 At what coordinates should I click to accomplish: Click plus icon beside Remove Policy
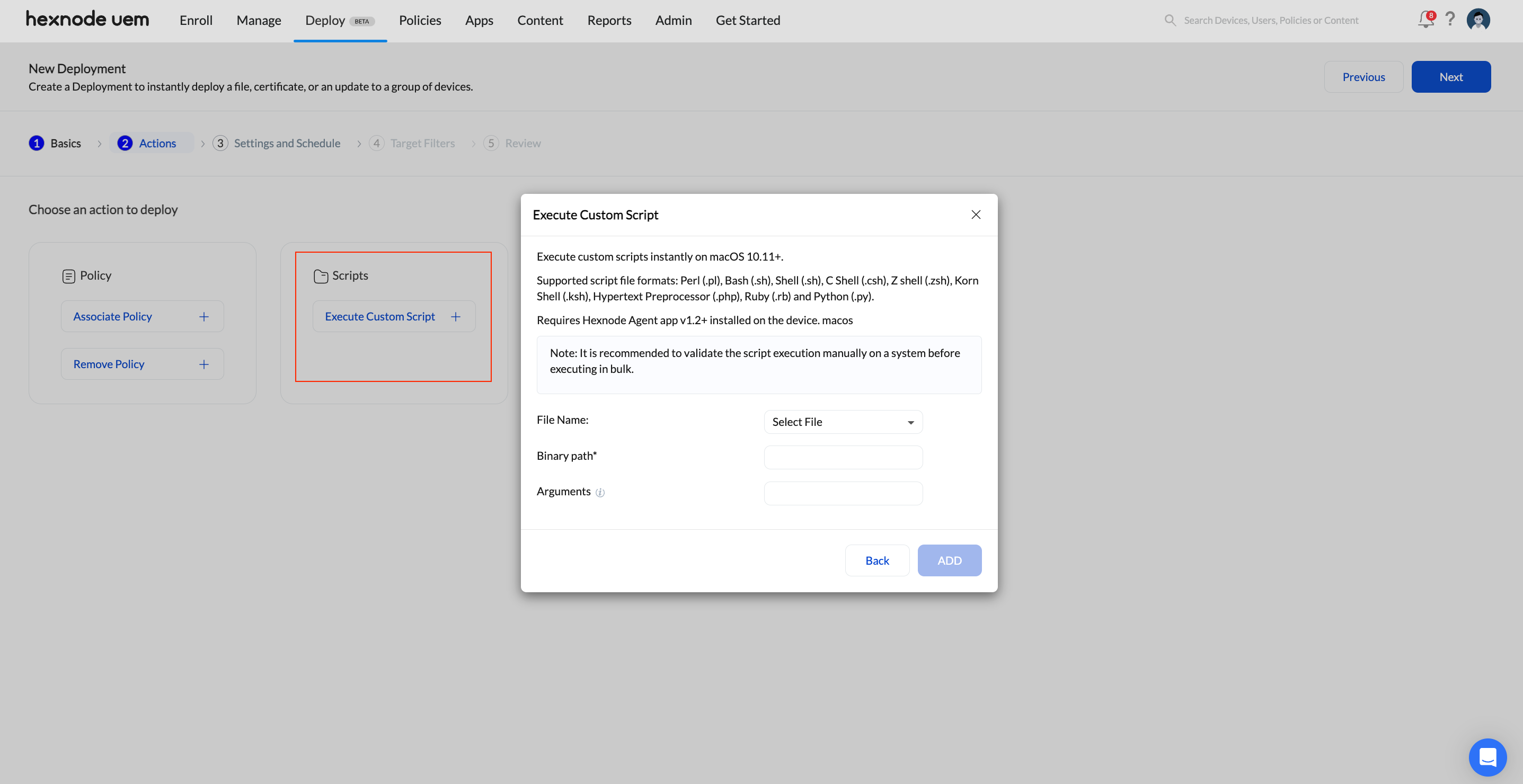pyautogui.click(x=204, y=364)
